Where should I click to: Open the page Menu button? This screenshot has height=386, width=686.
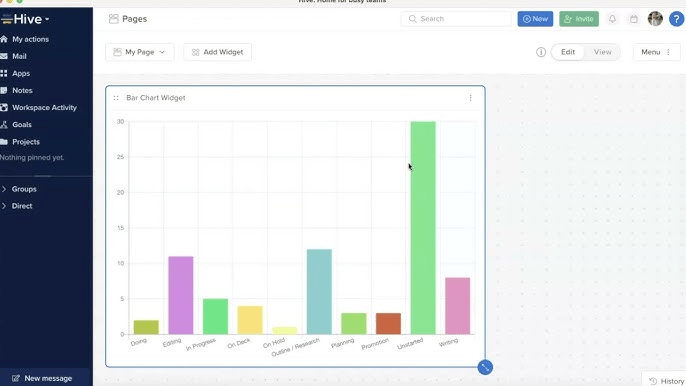coord(656,52)
